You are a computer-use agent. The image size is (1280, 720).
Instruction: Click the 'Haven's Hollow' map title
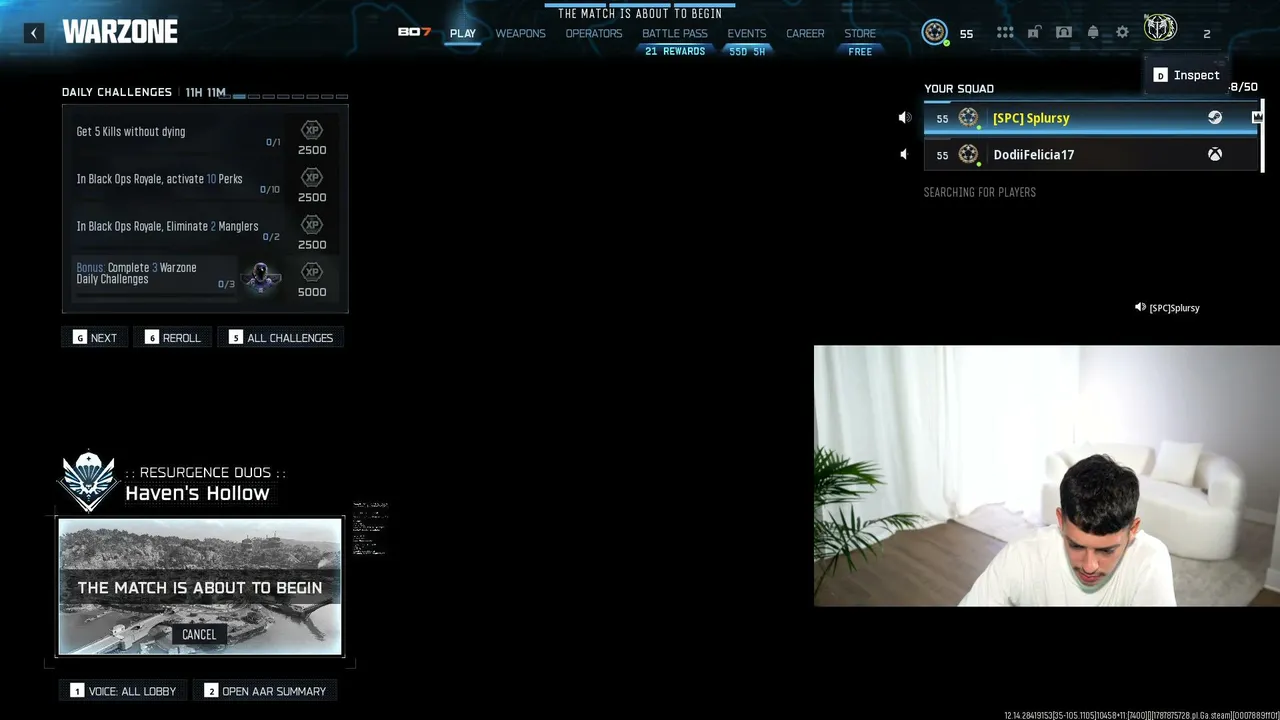(197, 493)
